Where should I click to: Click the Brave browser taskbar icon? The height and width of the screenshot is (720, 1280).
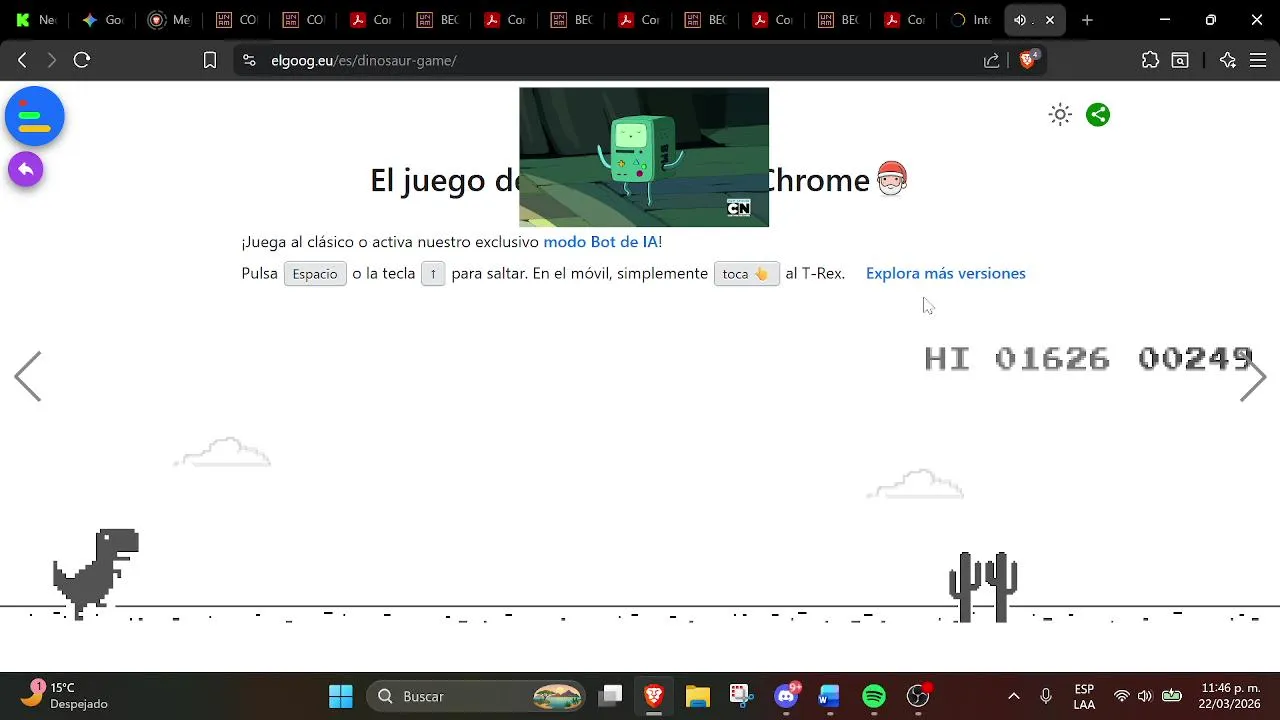[x=654, y=696]
